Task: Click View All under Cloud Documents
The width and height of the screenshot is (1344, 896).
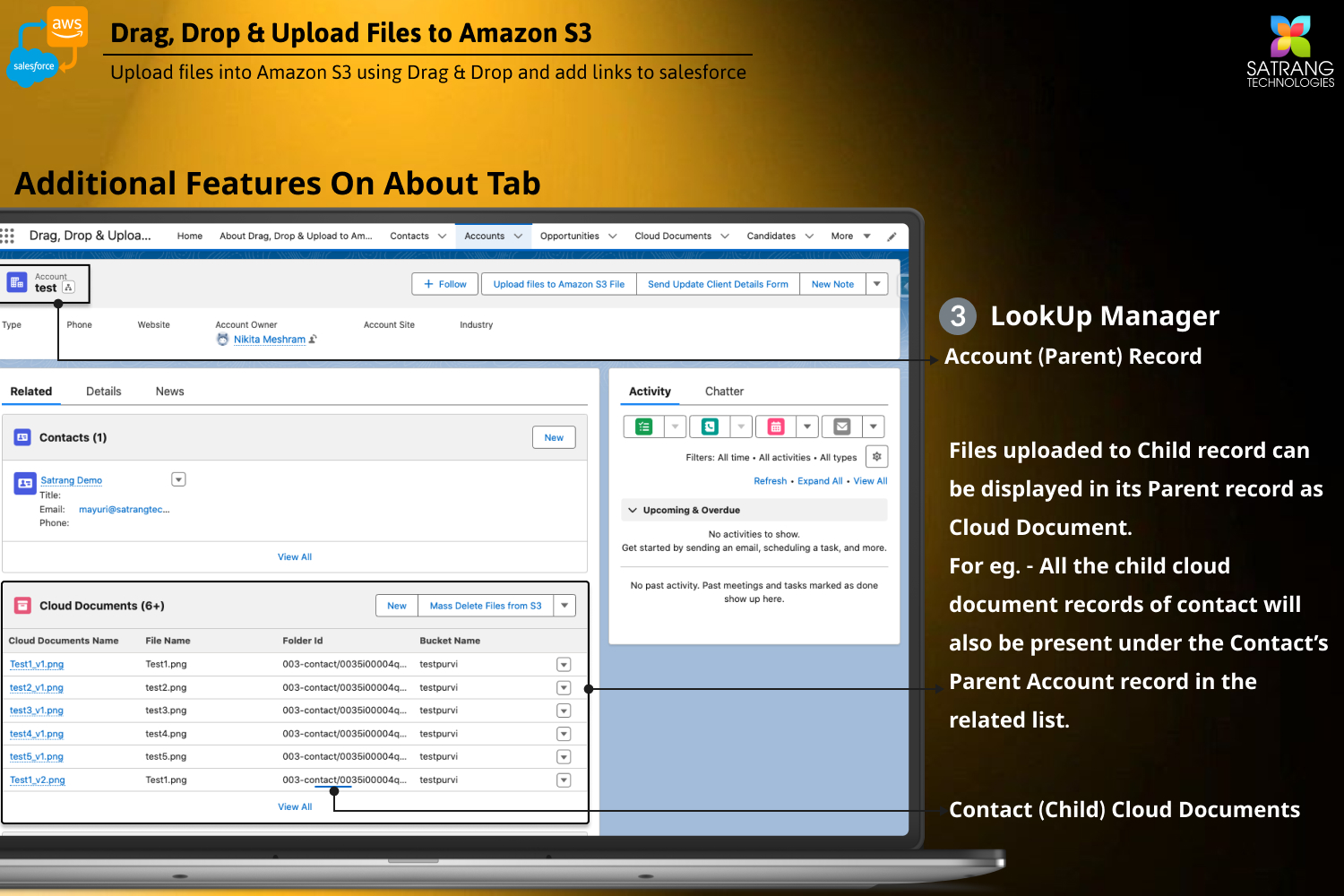Action: click(295, 807)
